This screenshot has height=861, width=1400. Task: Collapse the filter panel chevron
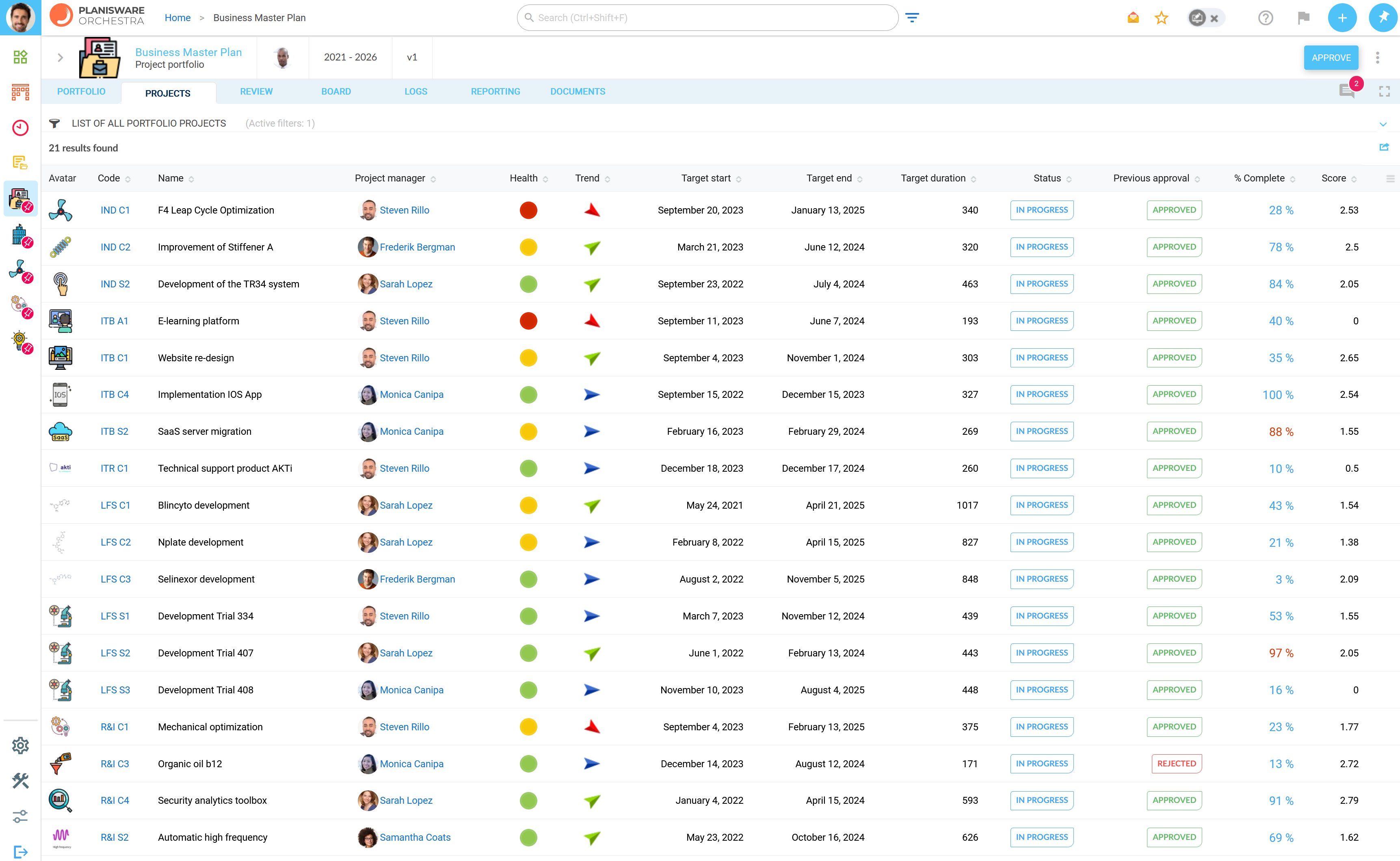(1383, 124)
